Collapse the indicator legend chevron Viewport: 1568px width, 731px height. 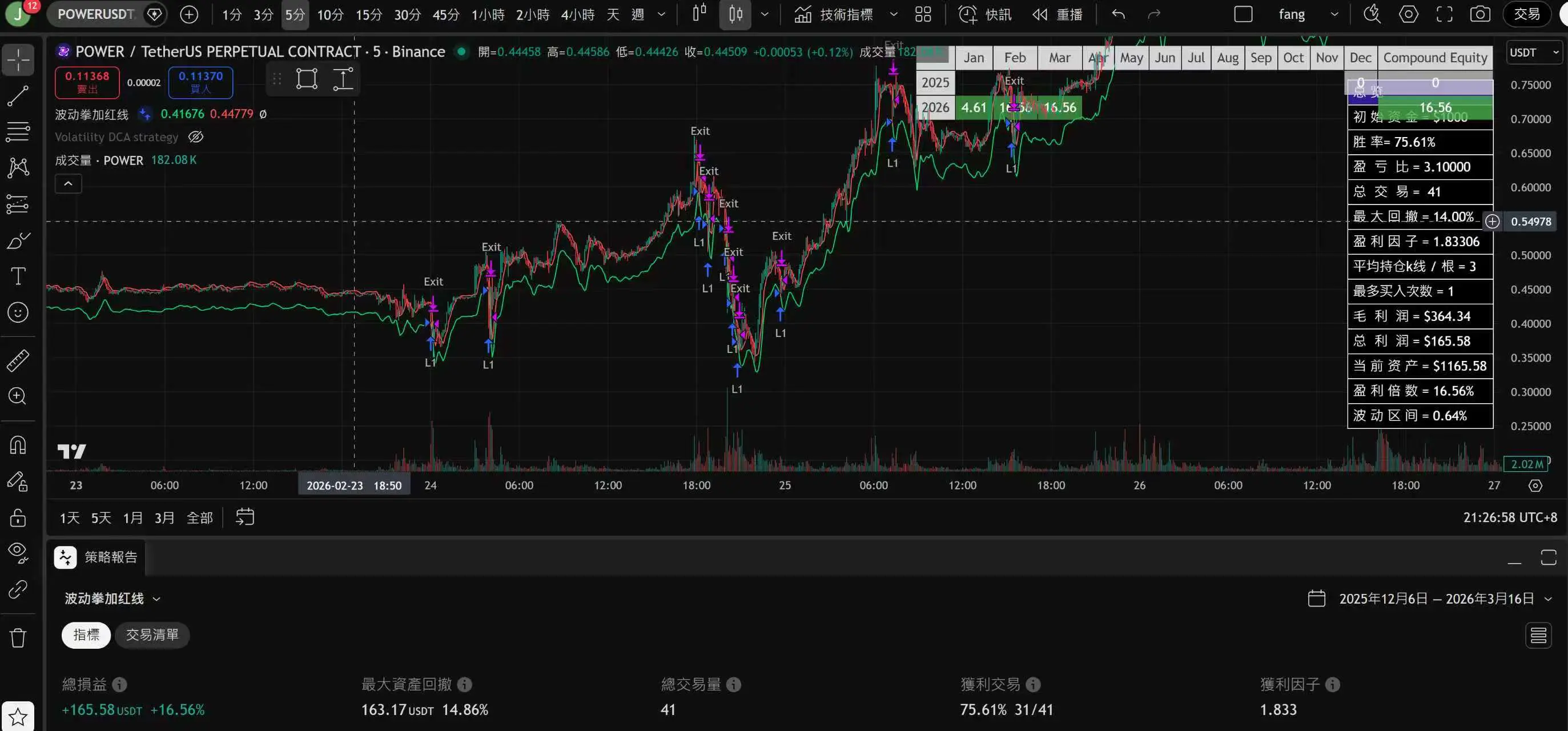pos(68,183)
